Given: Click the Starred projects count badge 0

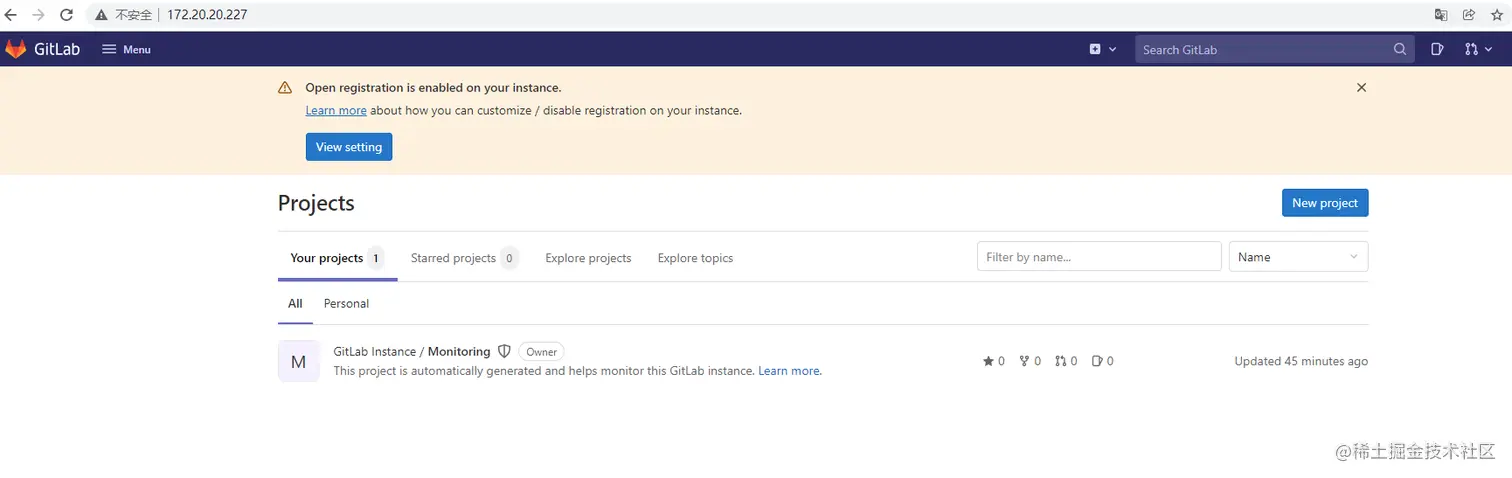Looking at the screenshot, I should (509, 258).
